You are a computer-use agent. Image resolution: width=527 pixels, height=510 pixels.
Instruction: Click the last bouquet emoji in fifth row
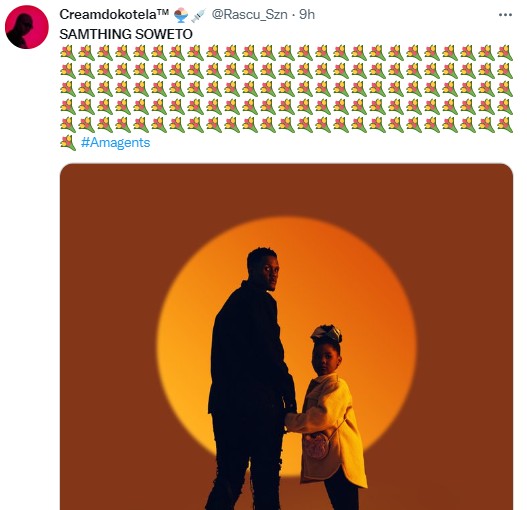tap(505, 125)
